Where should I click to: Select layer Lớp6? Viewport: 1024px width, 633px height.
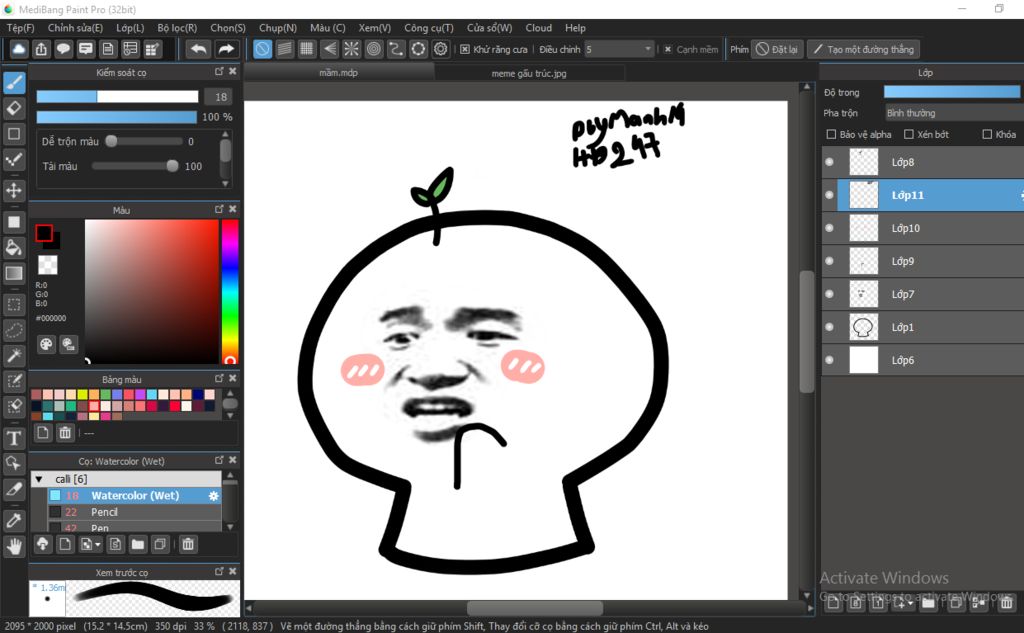click(x=922, y=360)
